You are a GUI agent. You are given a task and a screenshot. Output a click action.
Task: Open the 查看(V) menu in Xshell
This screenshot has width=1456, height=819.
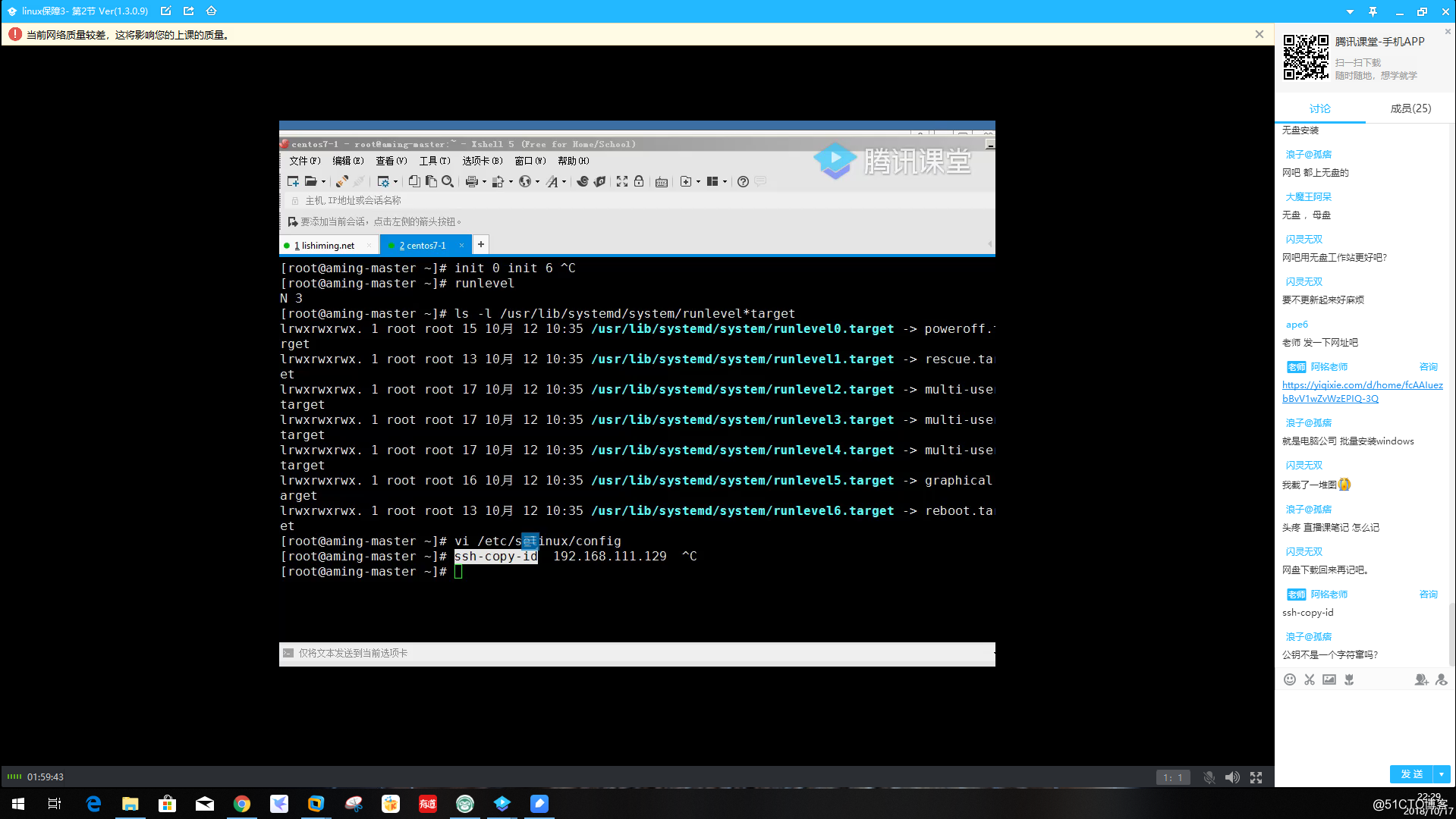[x=392, y=161]
